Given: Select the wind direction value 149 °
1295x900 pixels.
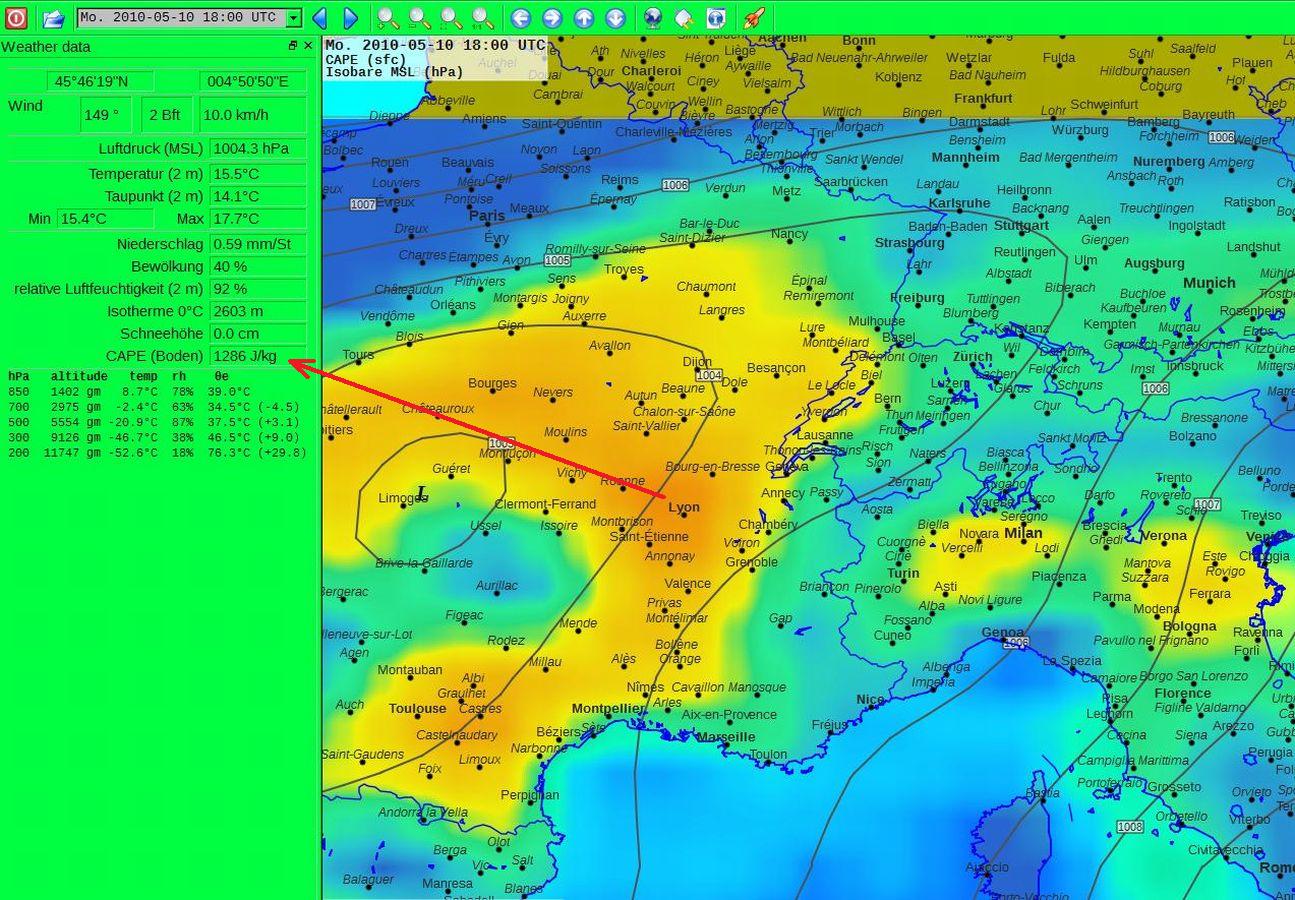Looking at the screenshot, I should click(106, 114).
